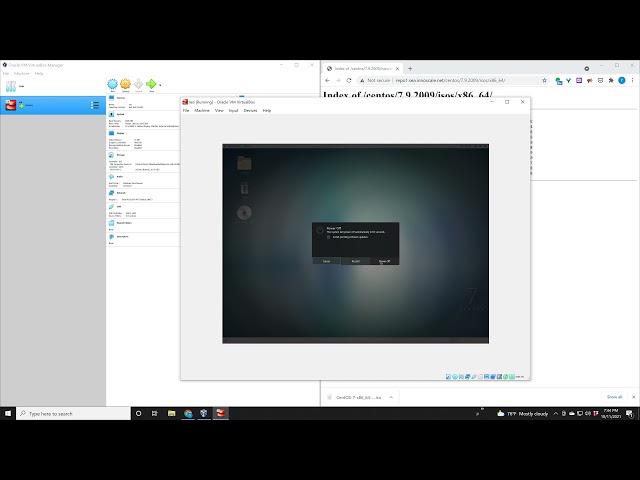Open File Explorer from the taskbar
The height and width of the screenshot is (480, 640).
point(171,413)
